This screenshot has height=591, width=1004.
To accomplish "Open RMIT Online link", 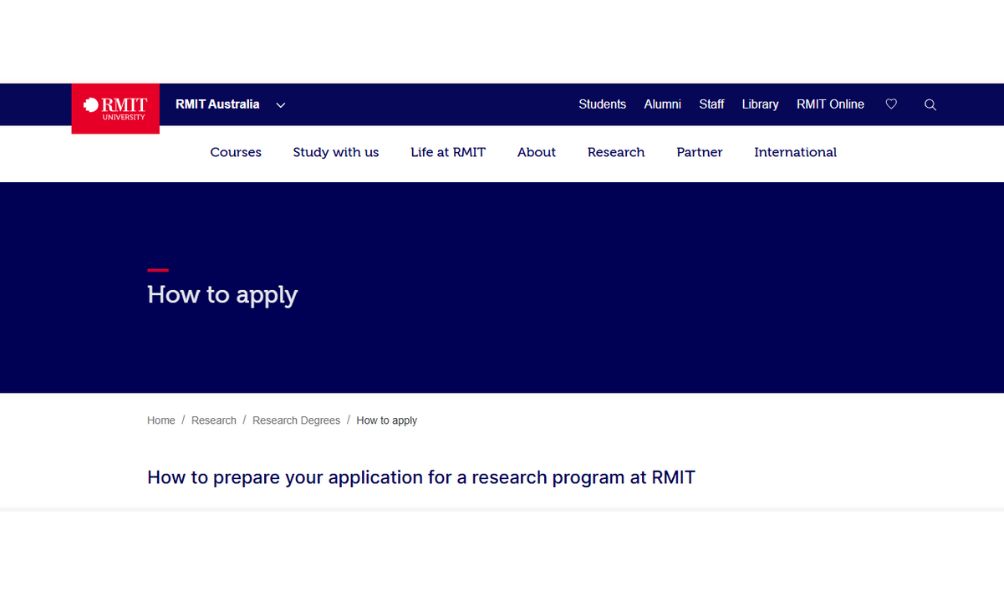I will [830, 104].
